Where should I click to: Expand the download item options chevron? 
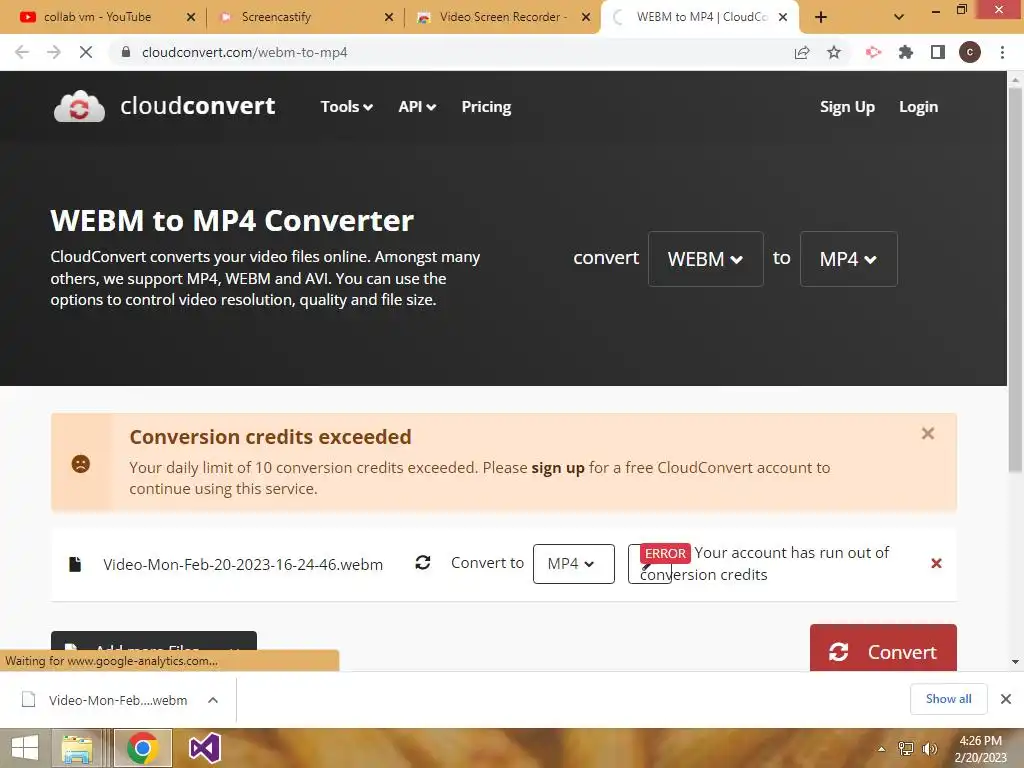pyautogui.click(x=213, y=700)
